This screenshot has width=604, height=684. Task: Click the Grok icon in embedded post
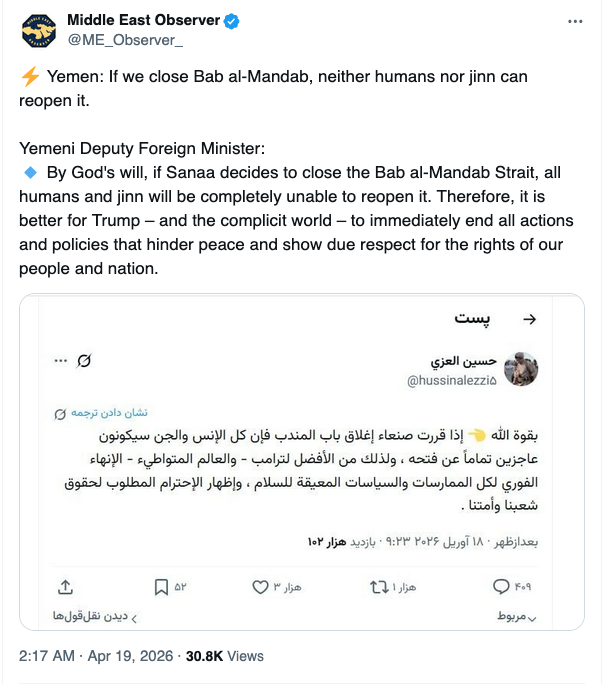87,360
